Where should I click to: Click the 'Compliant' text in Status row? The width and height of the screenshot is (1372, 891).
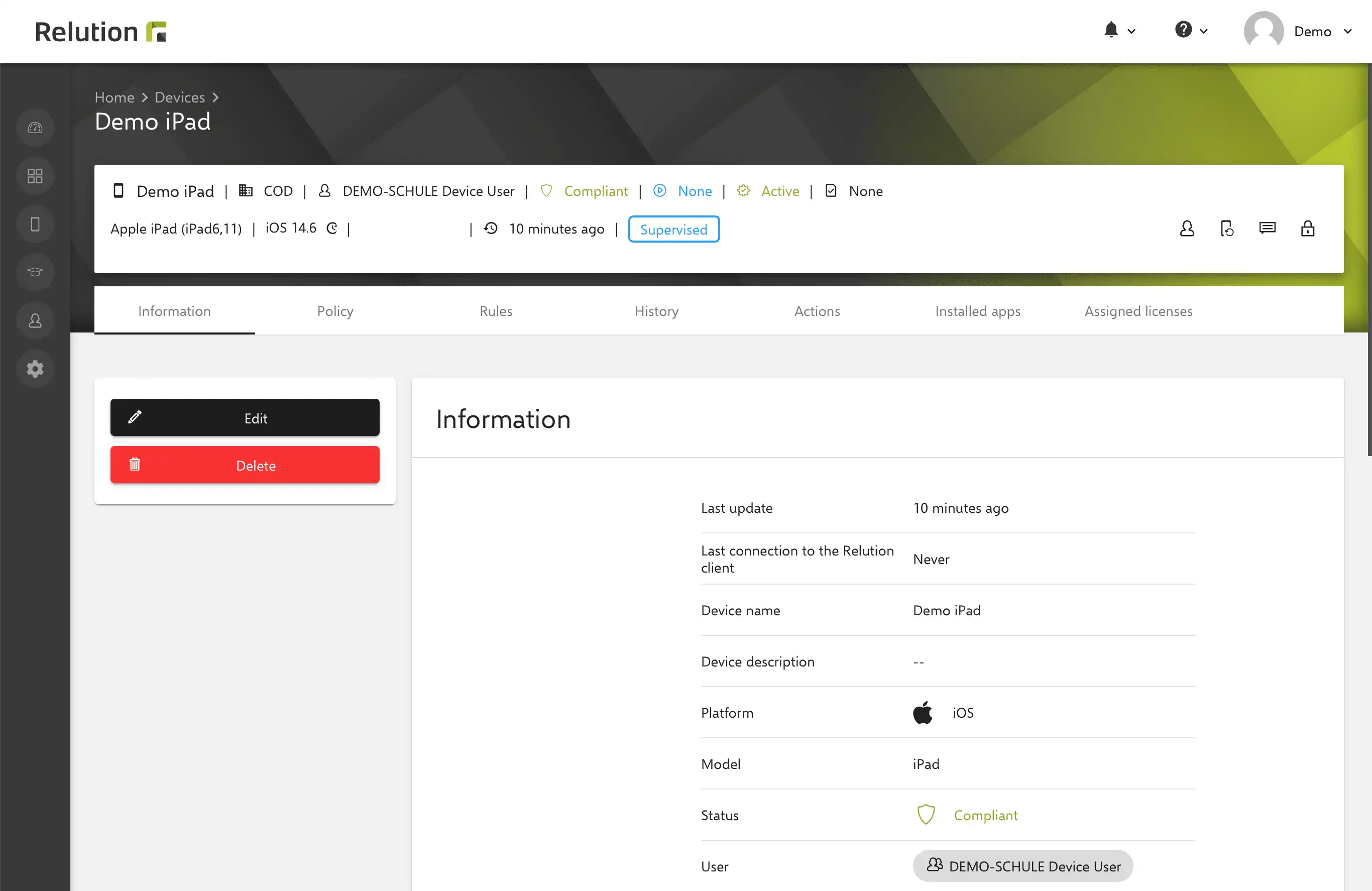coord(985,815)
